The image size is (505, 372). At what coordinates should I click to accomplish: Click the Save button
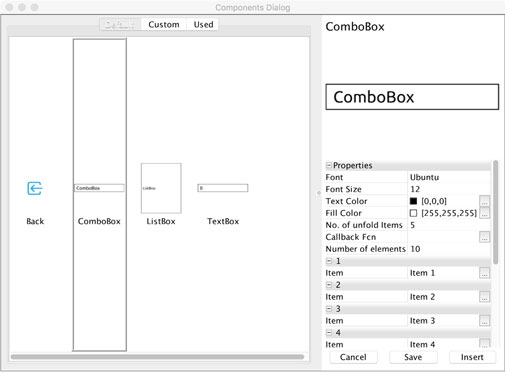[x=413, y=357]
